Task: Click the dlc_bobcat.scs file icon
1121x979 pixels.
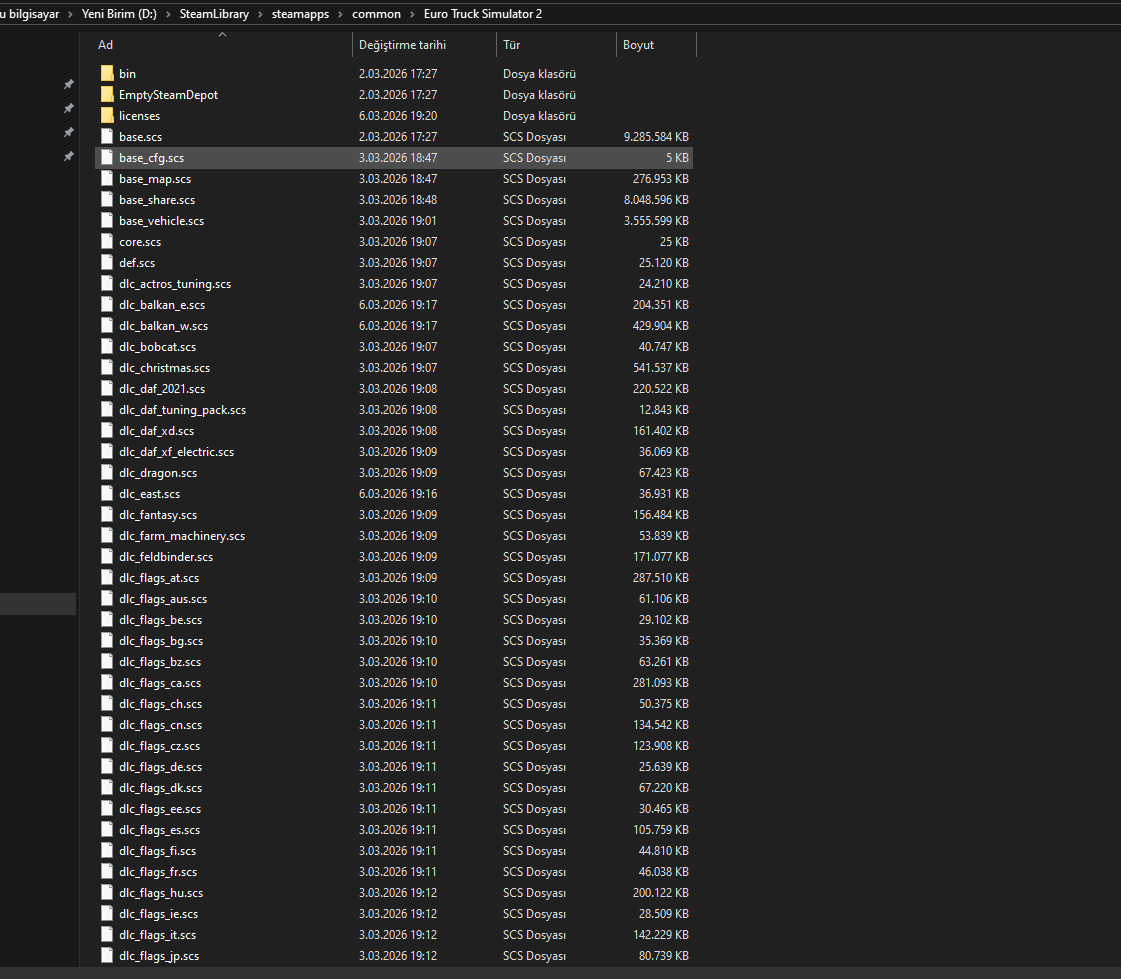Action: [107, 347]
